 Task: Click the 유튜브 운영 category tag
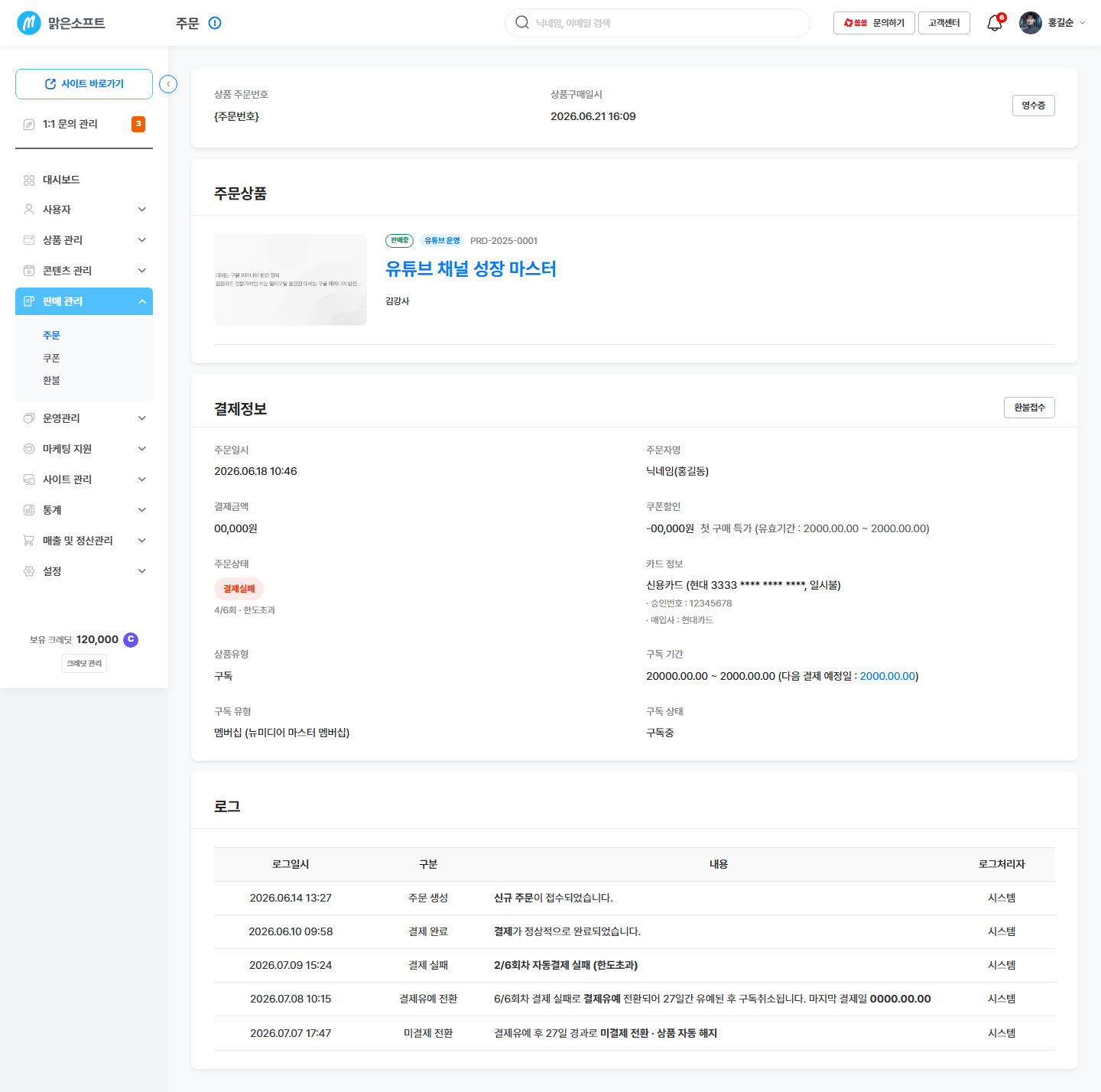click(442, 240)
